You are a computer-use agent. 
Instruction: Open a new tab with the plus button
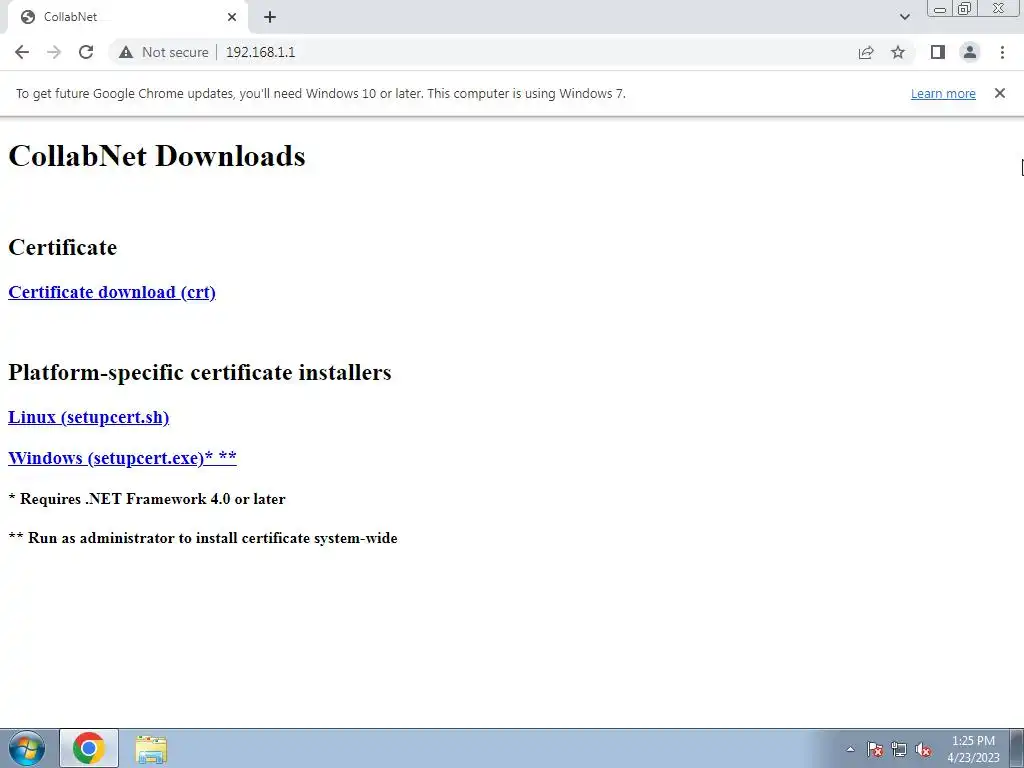tap(270, 17)
